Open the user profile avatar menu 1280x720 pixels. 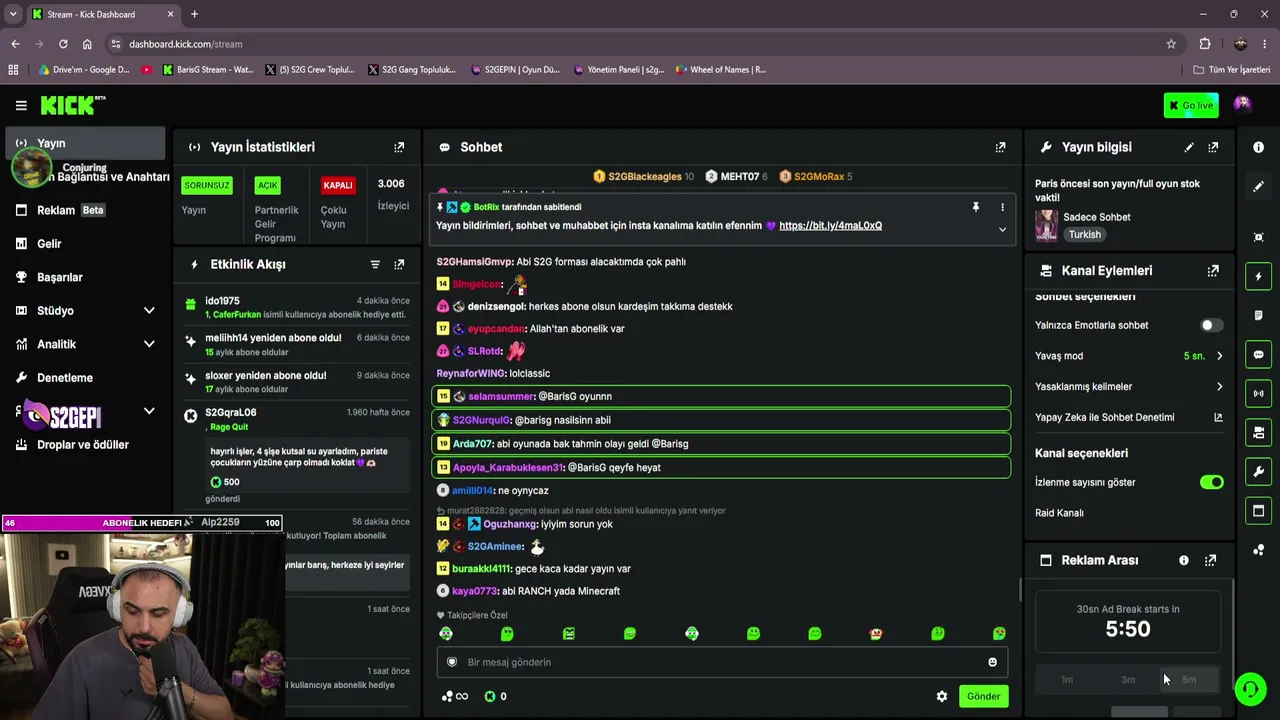tap(1242, 104)
